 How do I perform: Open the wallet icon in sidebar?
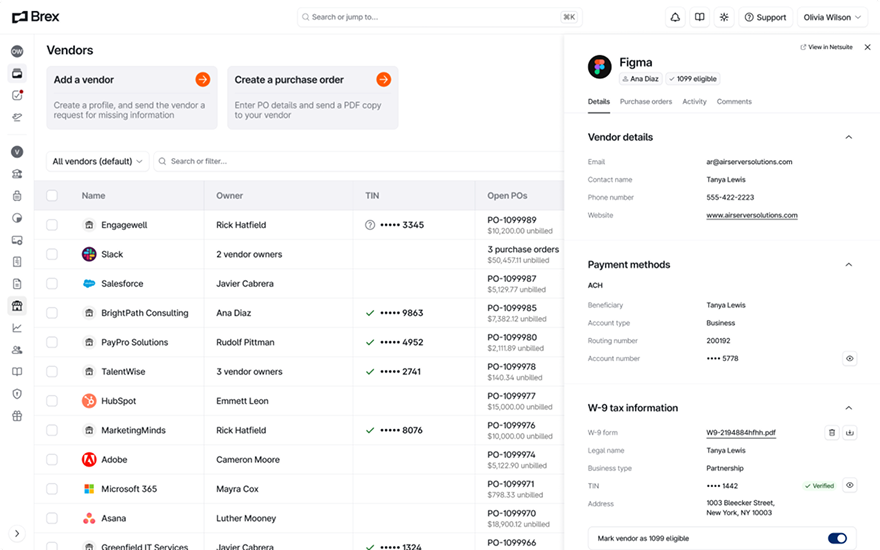click(17, 74)
